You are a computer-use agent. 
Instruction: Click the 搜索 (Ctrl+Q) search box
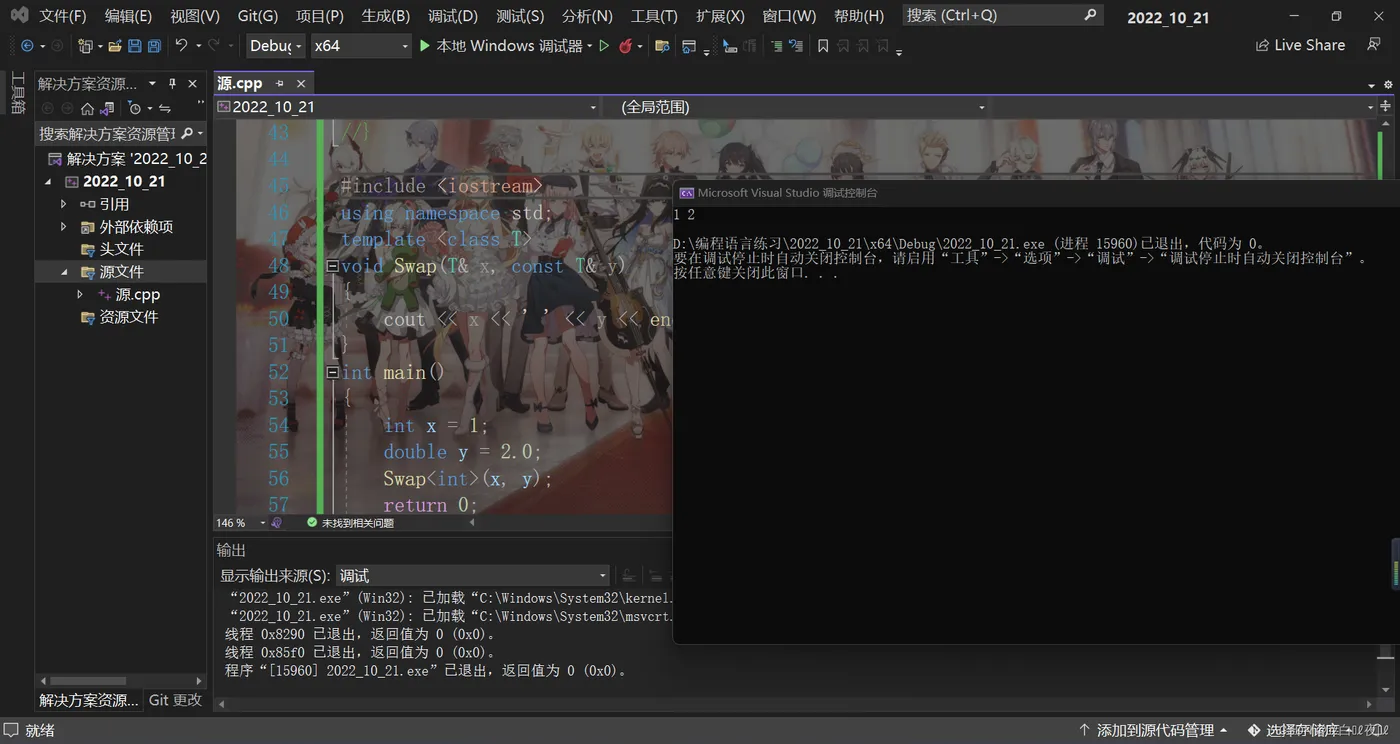coord(1002,16)
